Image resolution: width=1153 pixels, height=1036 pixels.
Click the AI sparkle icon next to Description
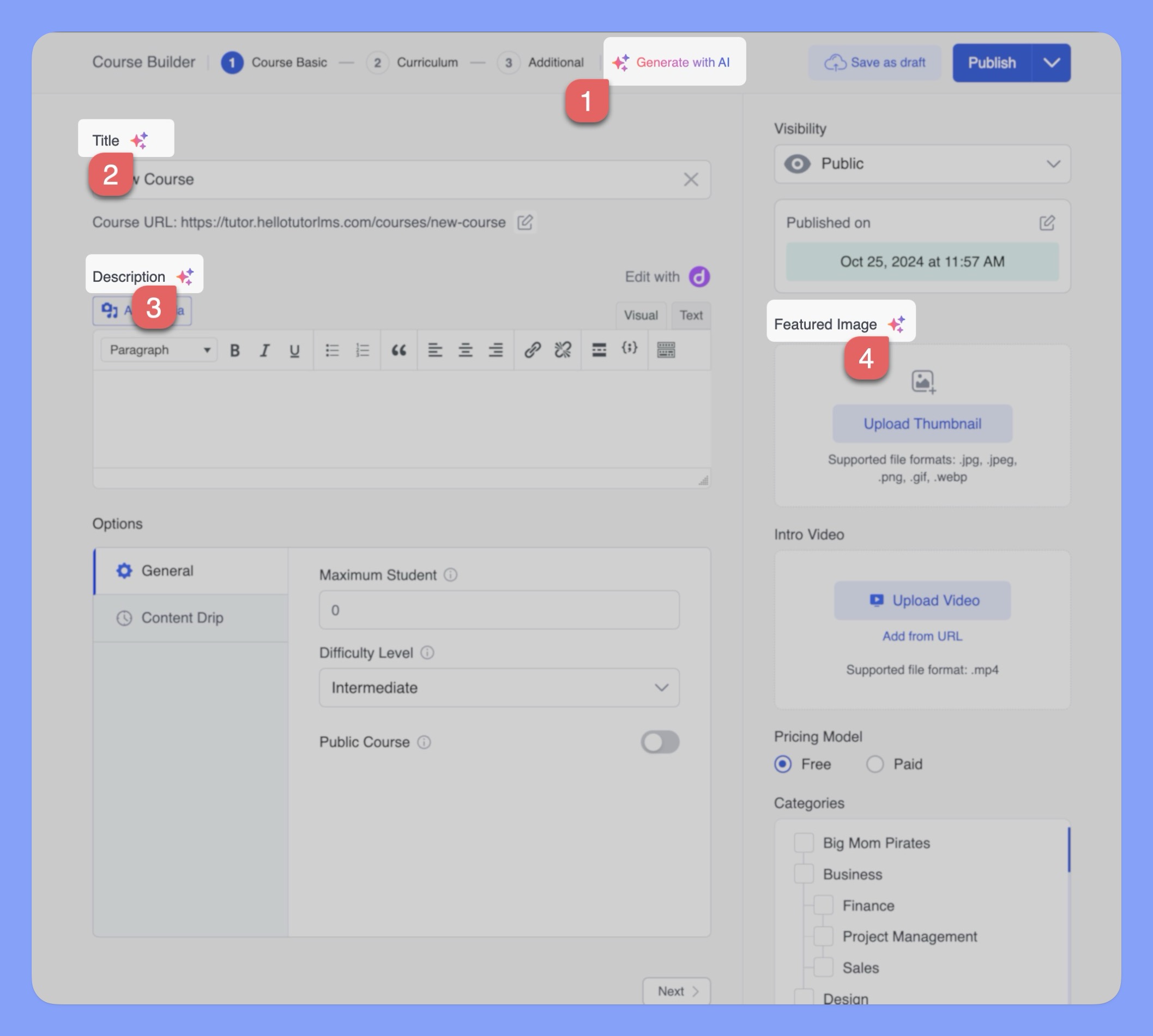click(185, 277)
